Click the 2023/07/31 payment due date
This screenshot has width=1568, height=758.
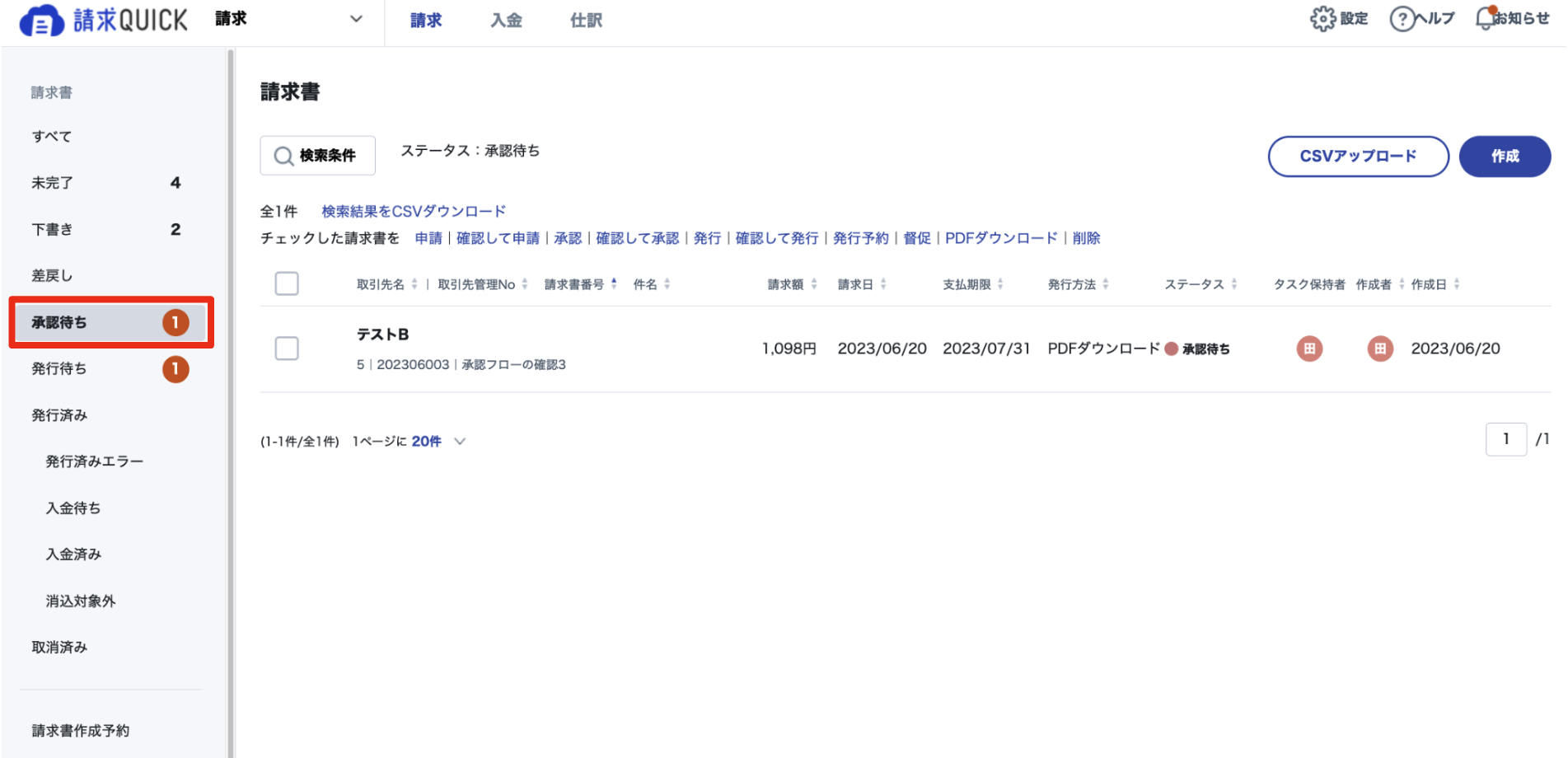click(x=986, y=349)
